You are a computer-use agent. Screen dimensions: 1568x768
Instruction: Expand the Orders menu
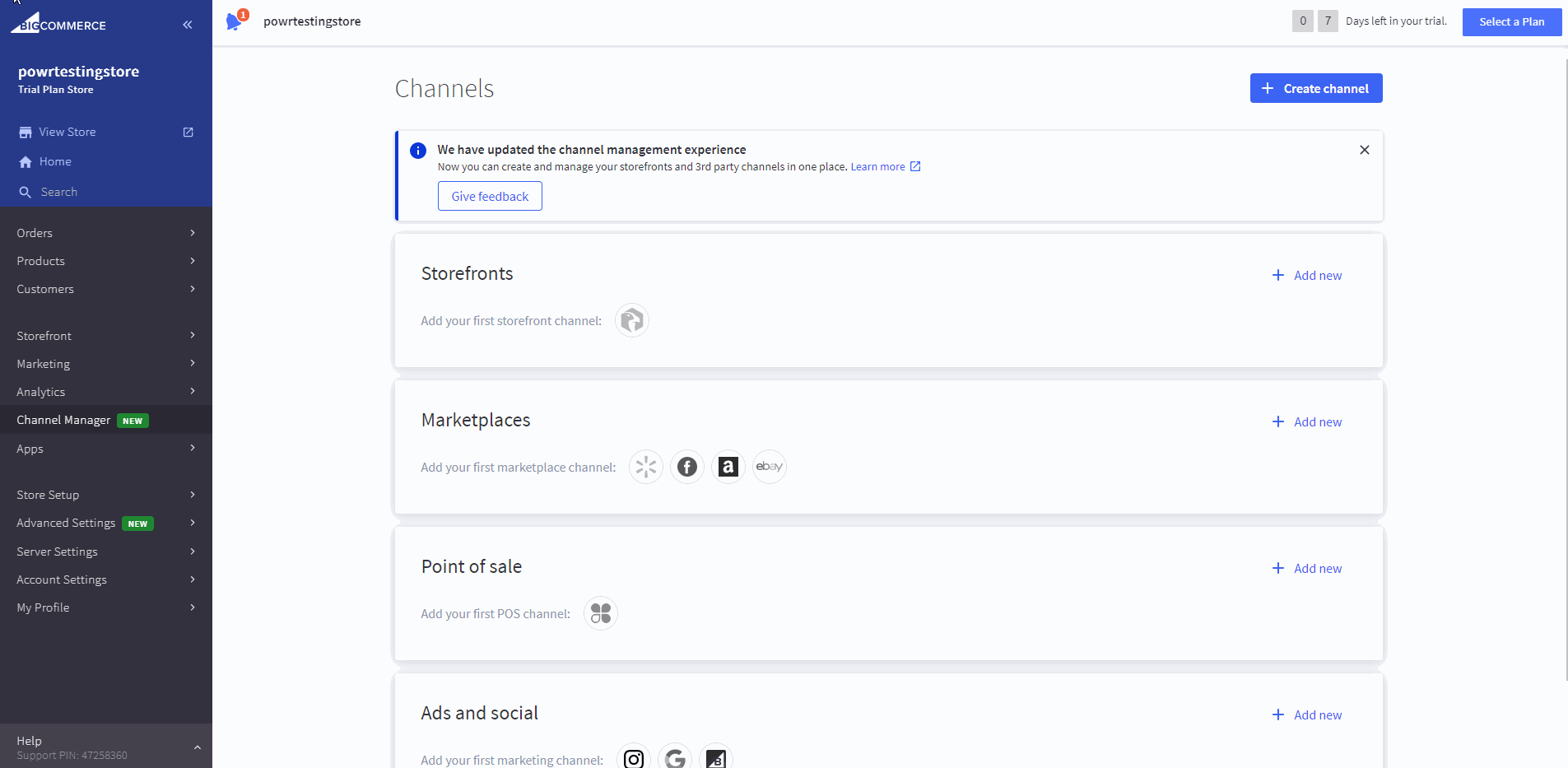pyautogui.click(x=106, y=233)
